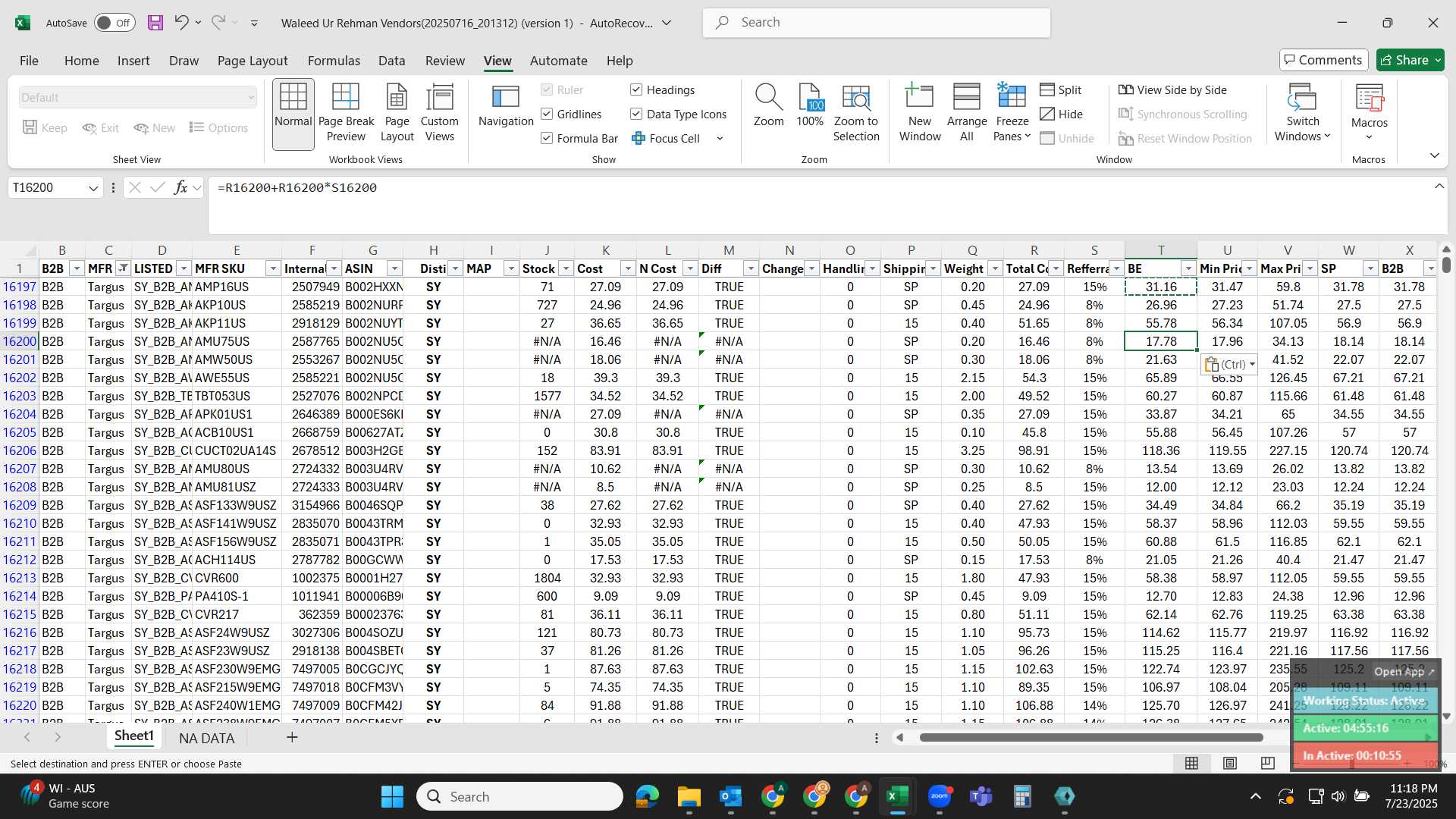Click Zoom to Selection

pyautogui.click(x=856, y=114)
